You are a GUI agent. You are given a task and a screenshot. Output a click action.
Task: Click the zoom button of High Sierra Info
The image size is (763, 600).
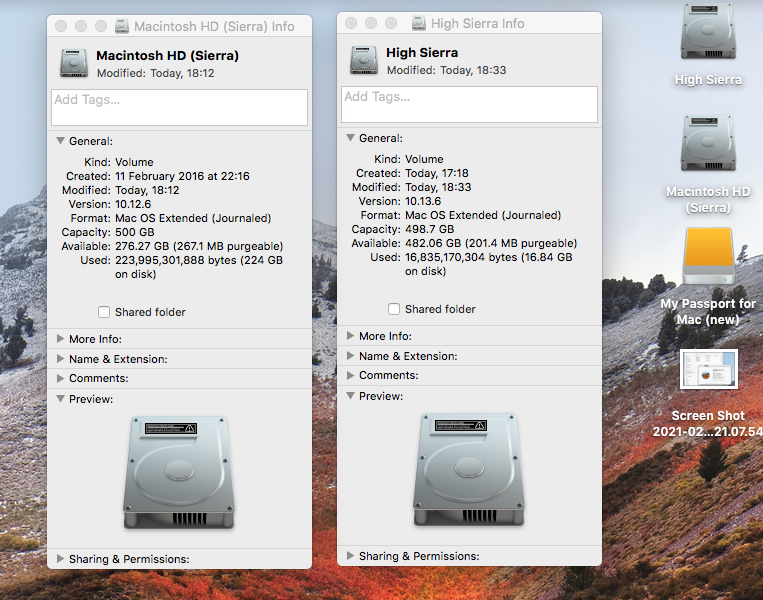click(391, 23)
